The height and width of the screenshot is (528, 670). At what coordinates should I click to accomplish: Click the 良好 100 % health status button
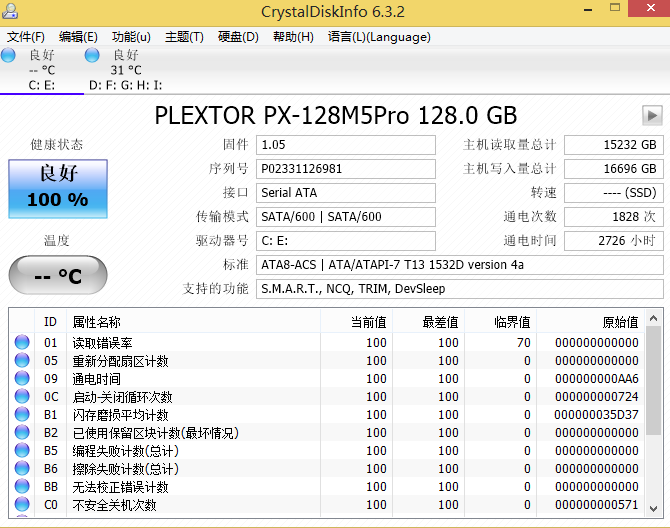pos(58,189)
